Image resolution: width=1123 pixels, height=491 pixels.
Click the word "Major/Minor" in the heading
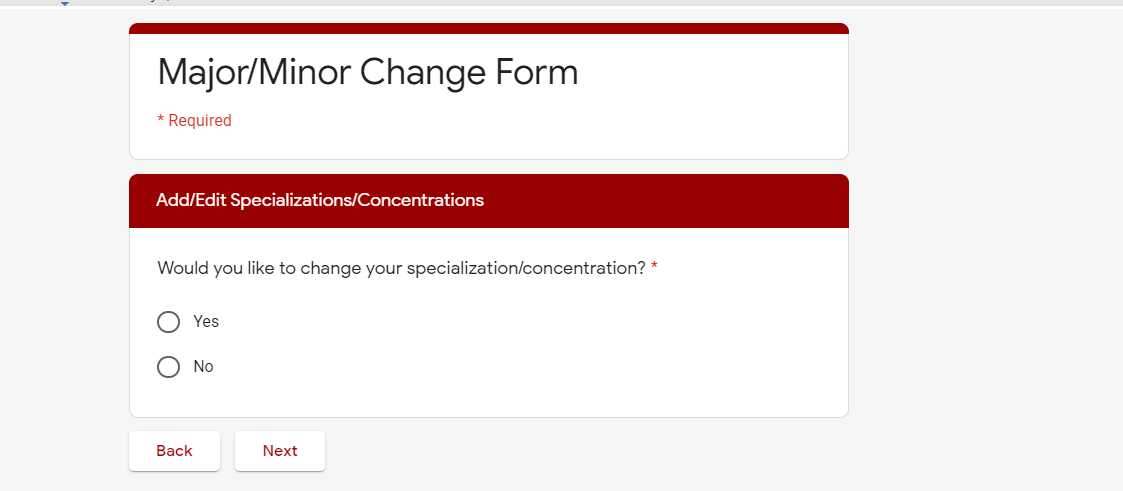[x=254, y=72]
